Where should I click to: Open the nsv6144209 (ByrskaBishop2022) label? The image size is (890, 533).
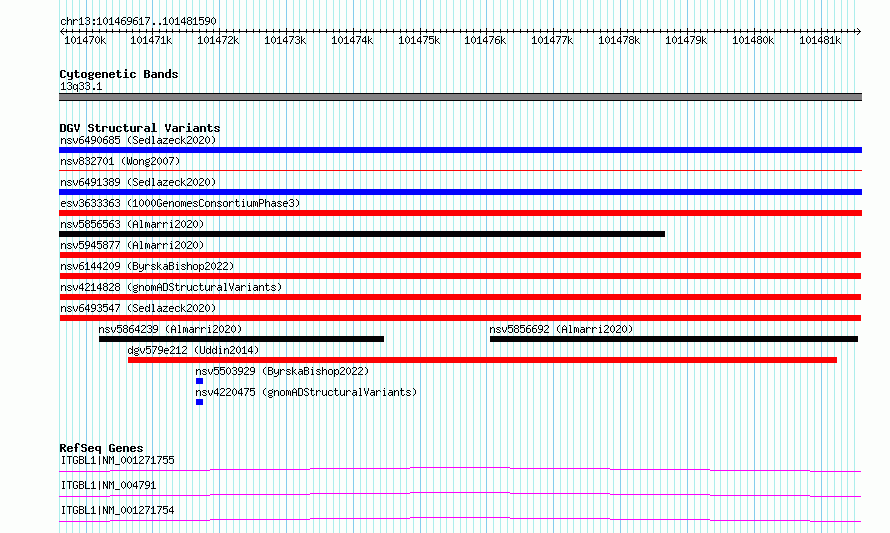pos(147,266)
